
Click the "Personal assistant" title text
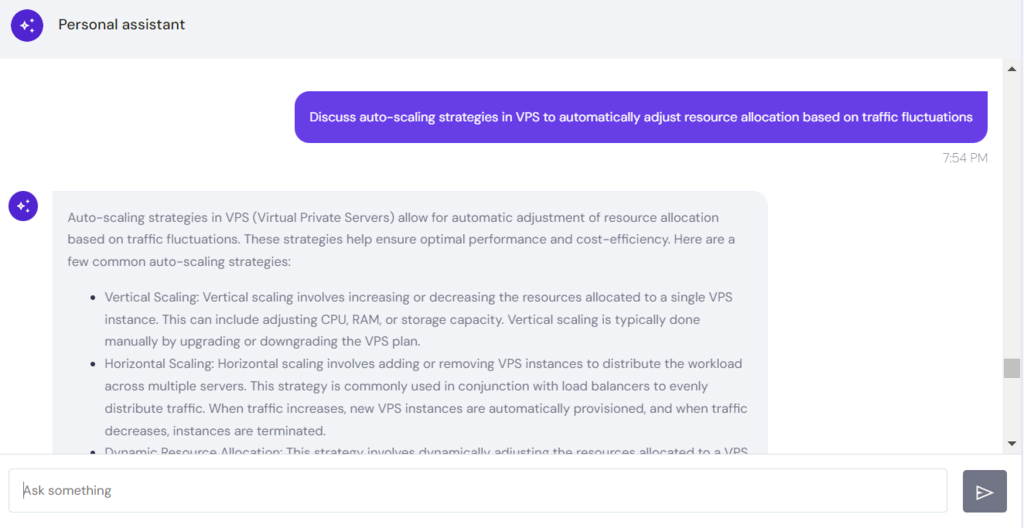[x=121, y=25]
